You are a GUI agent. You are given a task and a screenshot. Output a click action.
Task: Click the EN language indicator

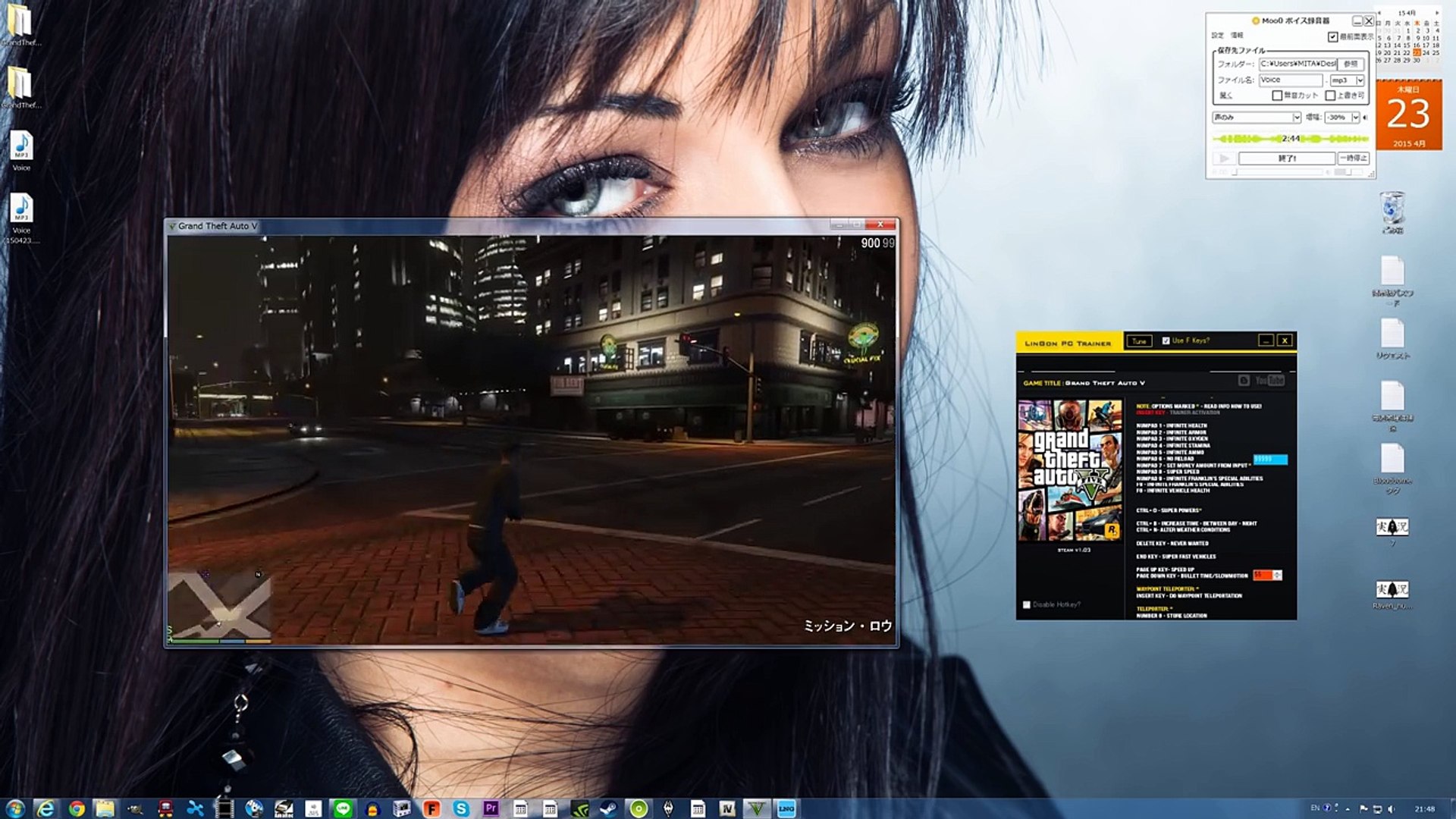pyautogui.click(x=1315, y=808)
